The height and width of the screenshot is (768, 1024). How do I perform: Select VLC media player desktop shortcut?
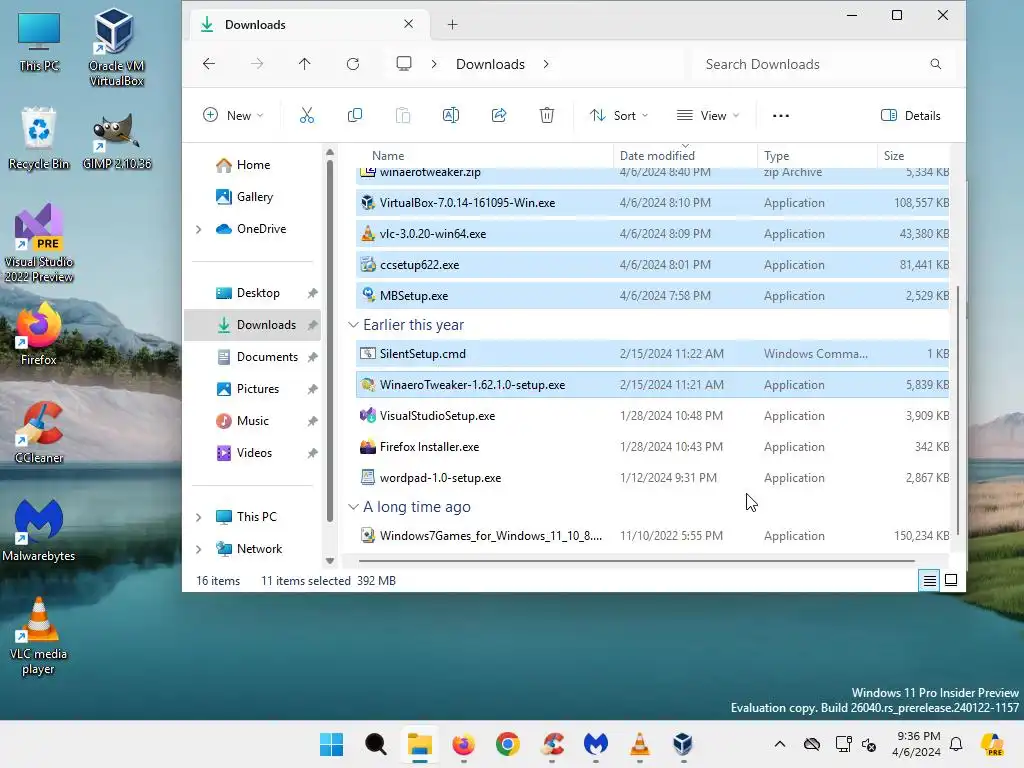tap(39, 636)
